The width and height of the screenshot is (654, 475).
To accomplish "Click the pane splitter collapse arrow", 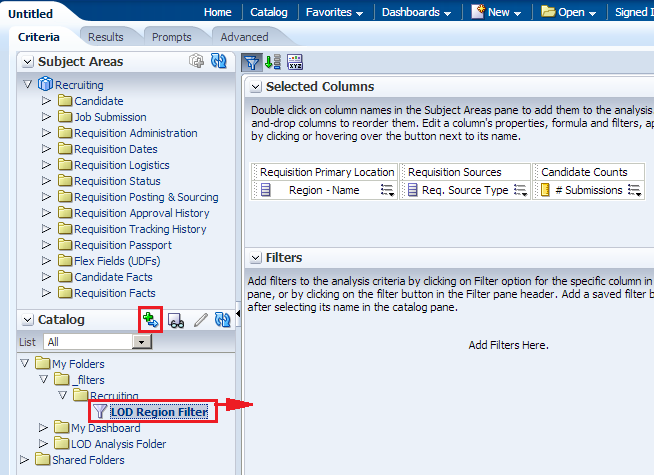I will click(238, 313).
